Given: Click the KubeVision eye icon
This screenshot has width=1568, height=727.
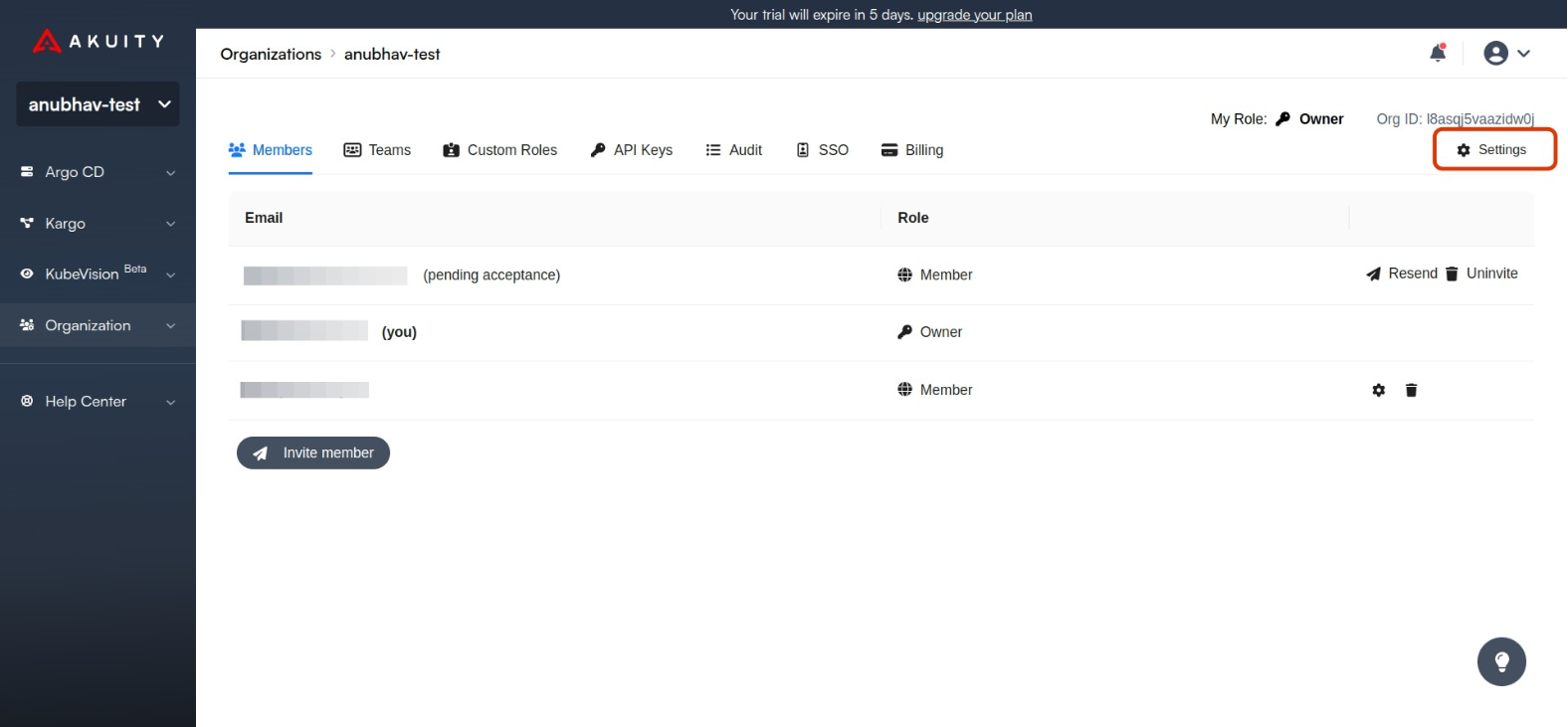Looking at the screenshot, I should [27, 273].
